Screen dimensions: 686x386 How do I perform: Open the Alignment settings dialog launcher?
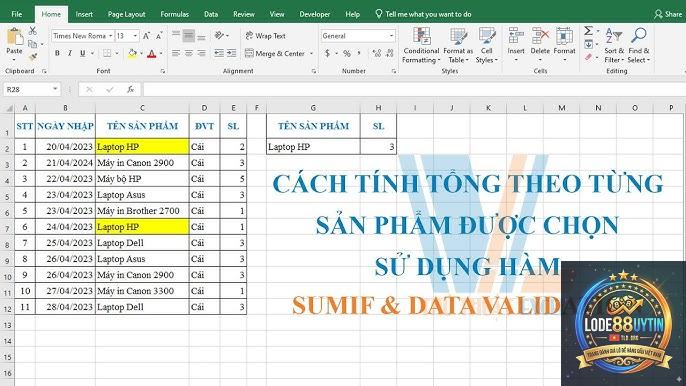pyautogui.click(x=314, y=71)
